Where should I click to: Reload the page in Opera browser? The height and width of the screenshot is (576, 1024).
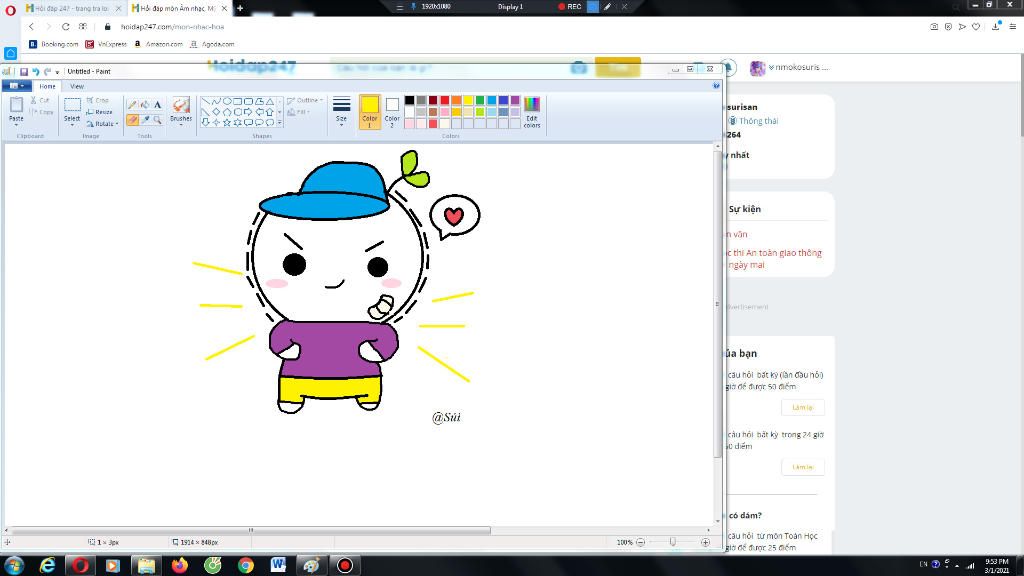click(65, 27)
